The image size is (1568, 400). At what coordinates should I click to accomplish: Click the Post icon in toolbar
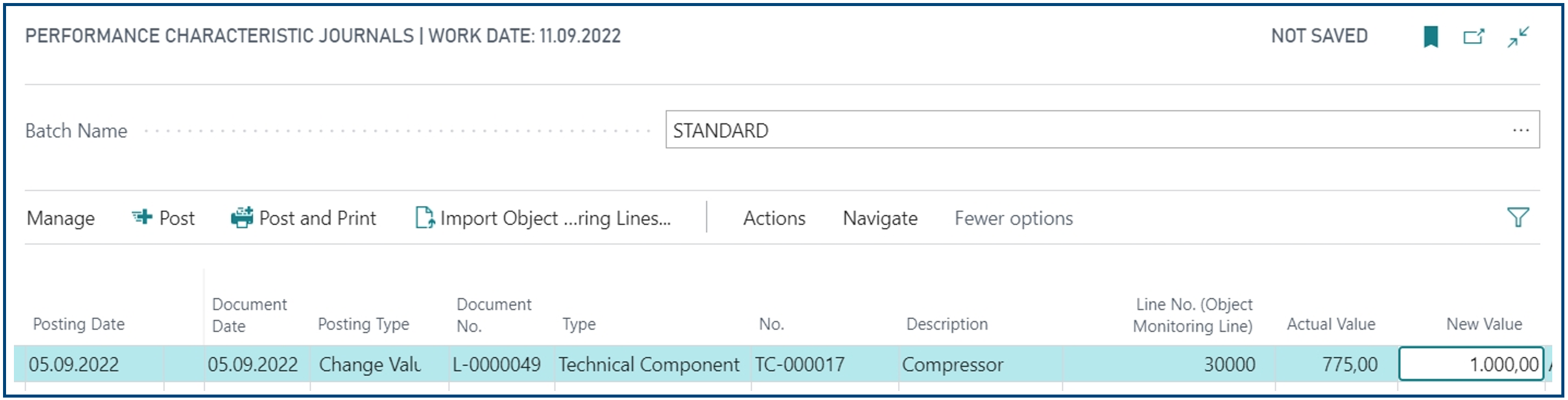tap(142, 217)
